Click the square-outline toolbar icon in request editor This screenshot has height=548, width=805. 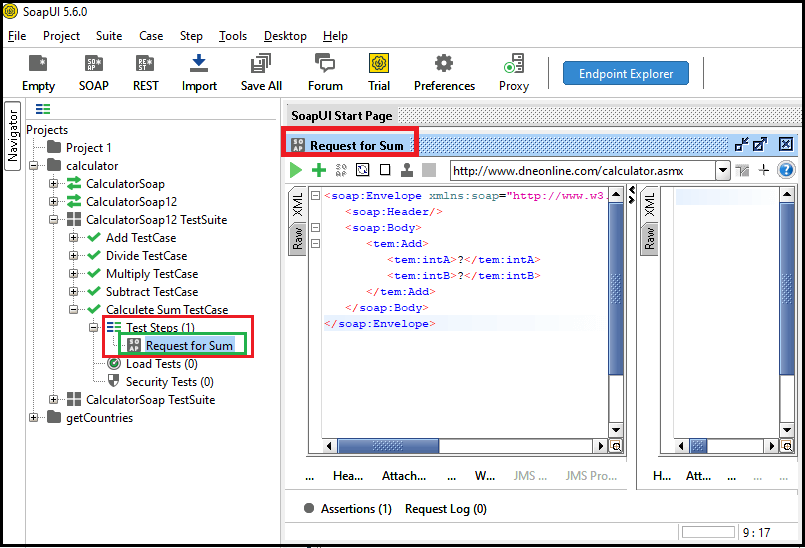point(385,170)
